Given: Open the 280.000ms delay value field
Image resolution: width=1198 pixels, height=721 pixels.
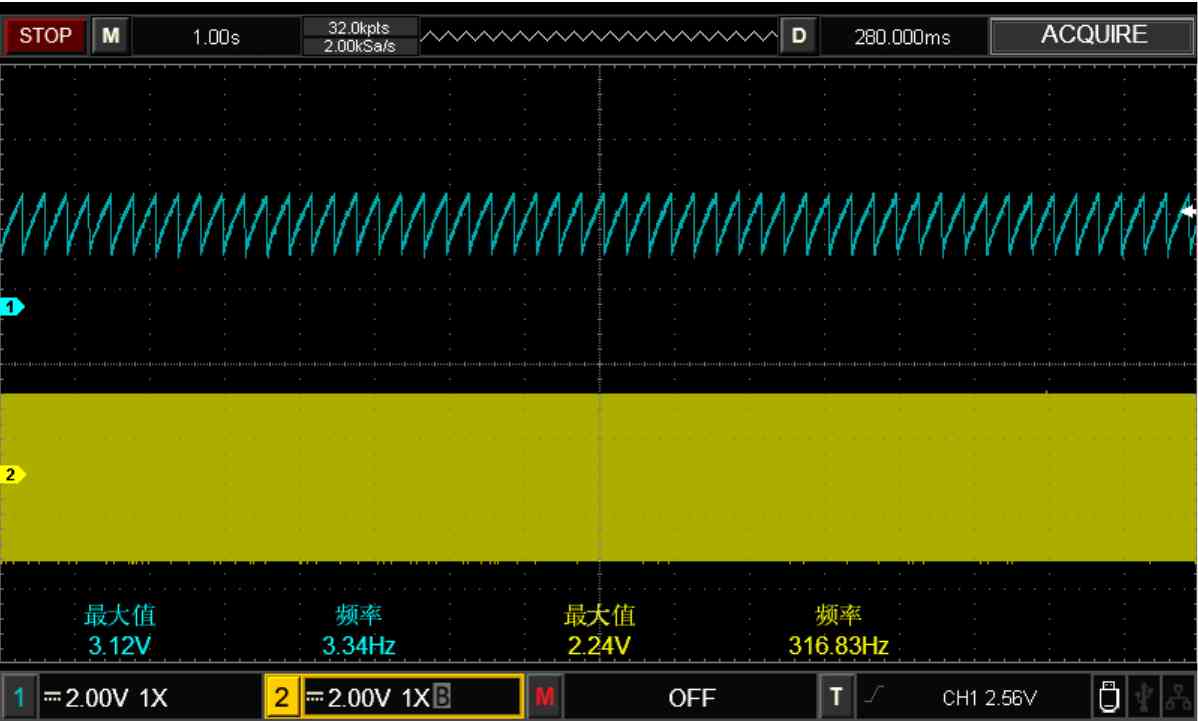Looking at the screenshot, I should 903,37.
